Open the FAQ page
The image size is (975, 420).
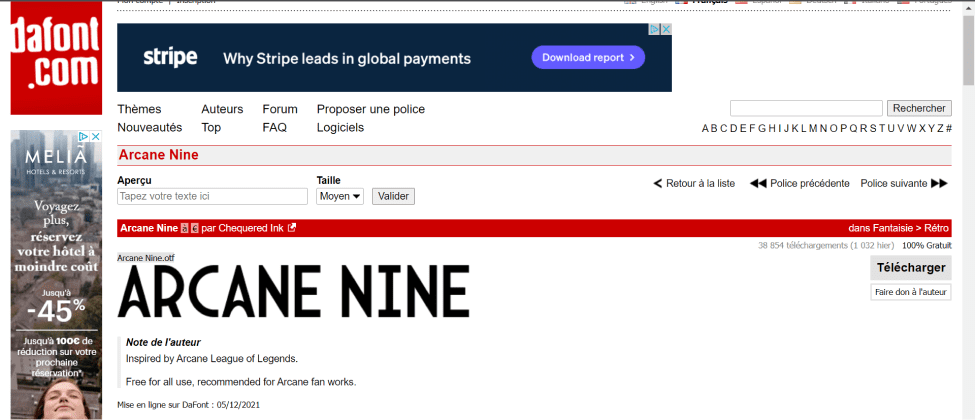click(274, 128)
